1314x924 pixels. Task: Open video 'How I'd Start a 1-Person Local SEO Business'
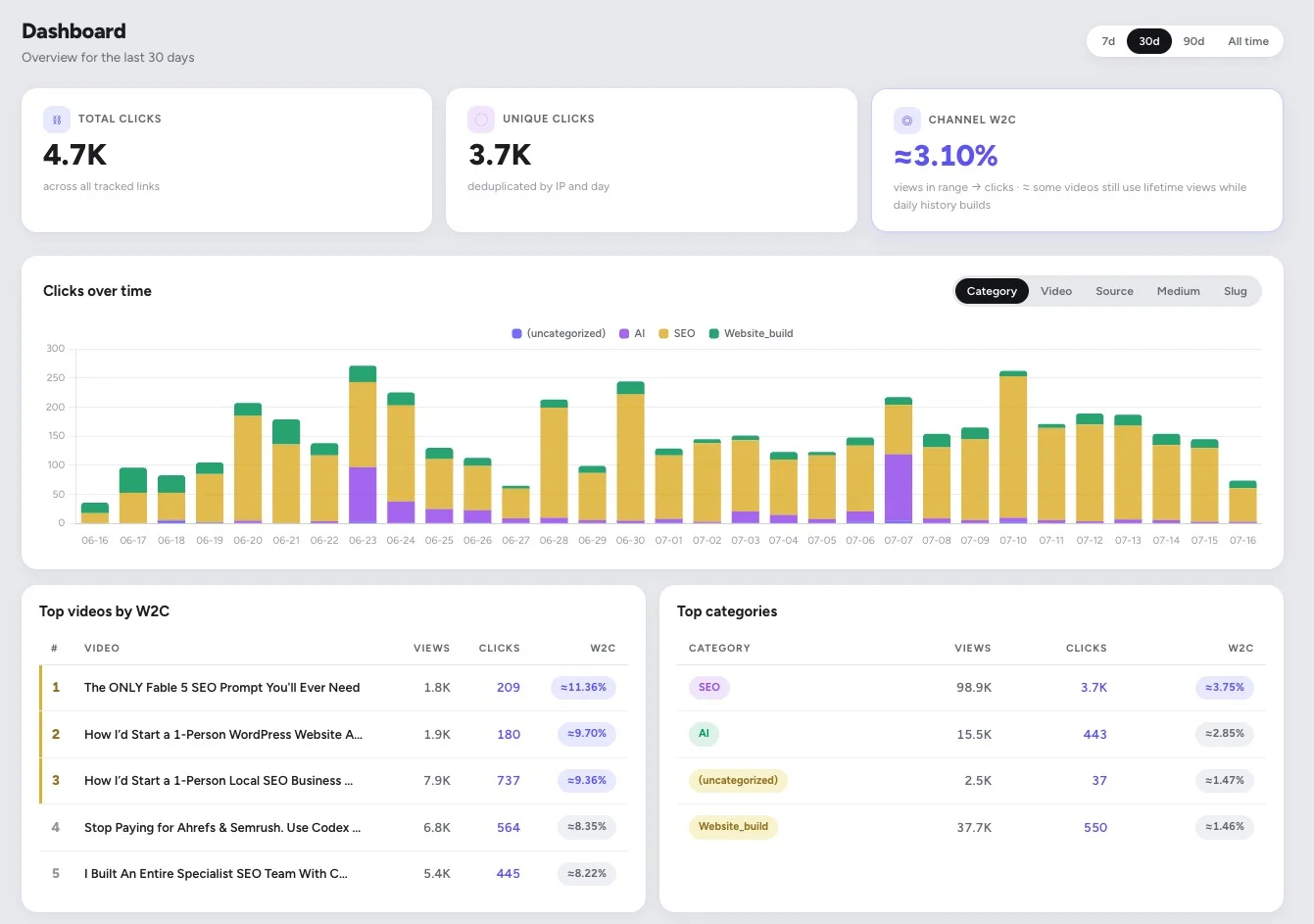[x=219, y=781]
